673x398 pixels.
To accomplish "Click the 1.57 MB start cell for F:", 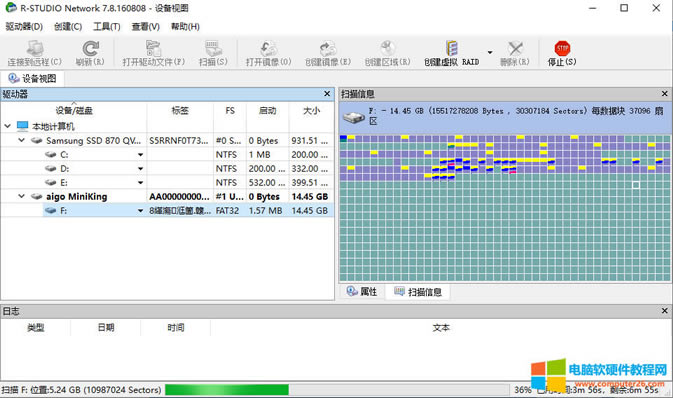I will click(x=266, y=210).
